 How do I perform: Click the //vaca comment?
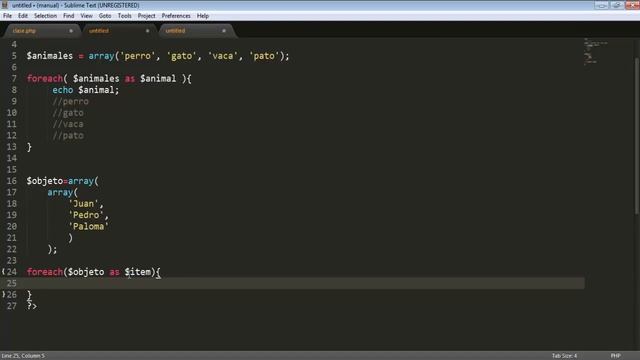(x=68, y=124)
